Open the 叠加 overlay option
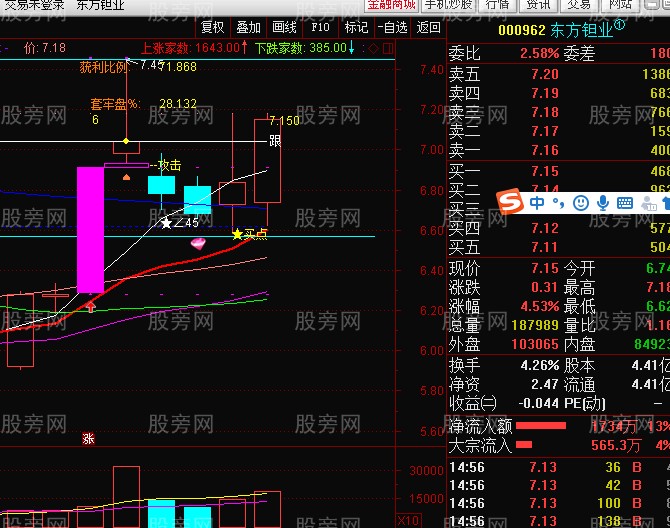 point(248,28)
